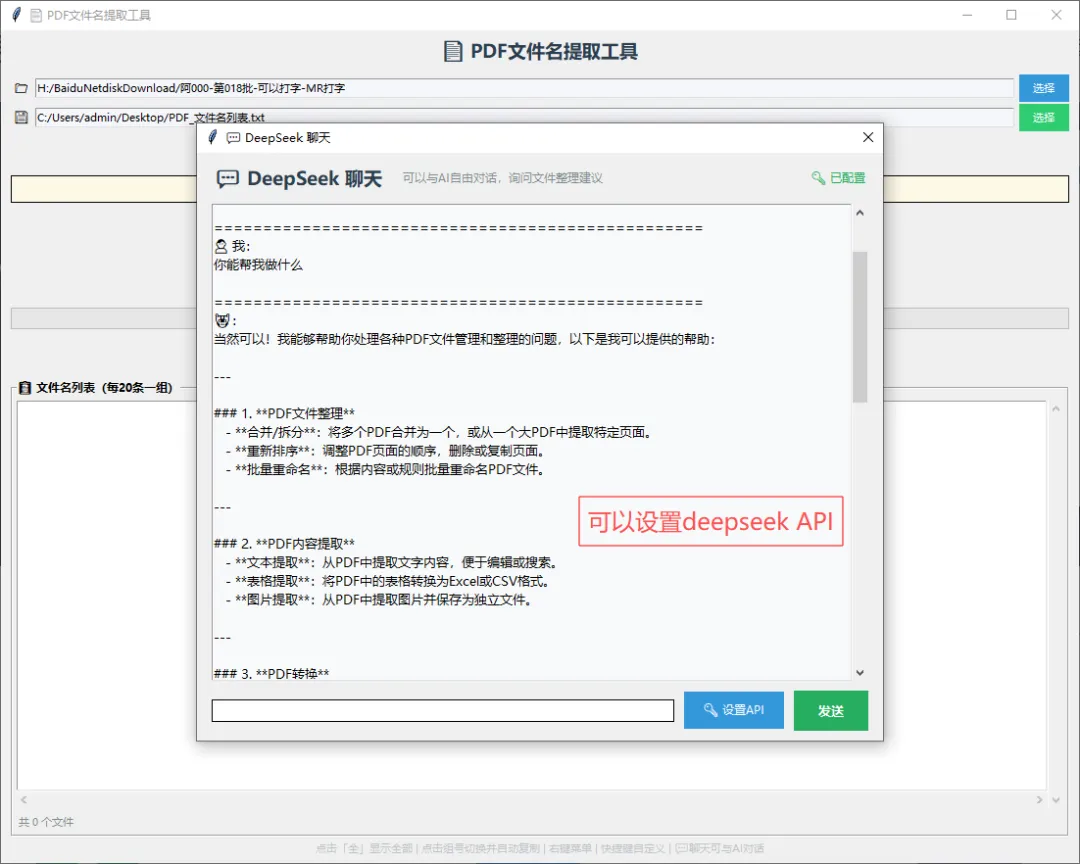Viewport: 1080px width, 864px height.
Task: Click the line about 表格提取
Action: (x=387, y=581)
